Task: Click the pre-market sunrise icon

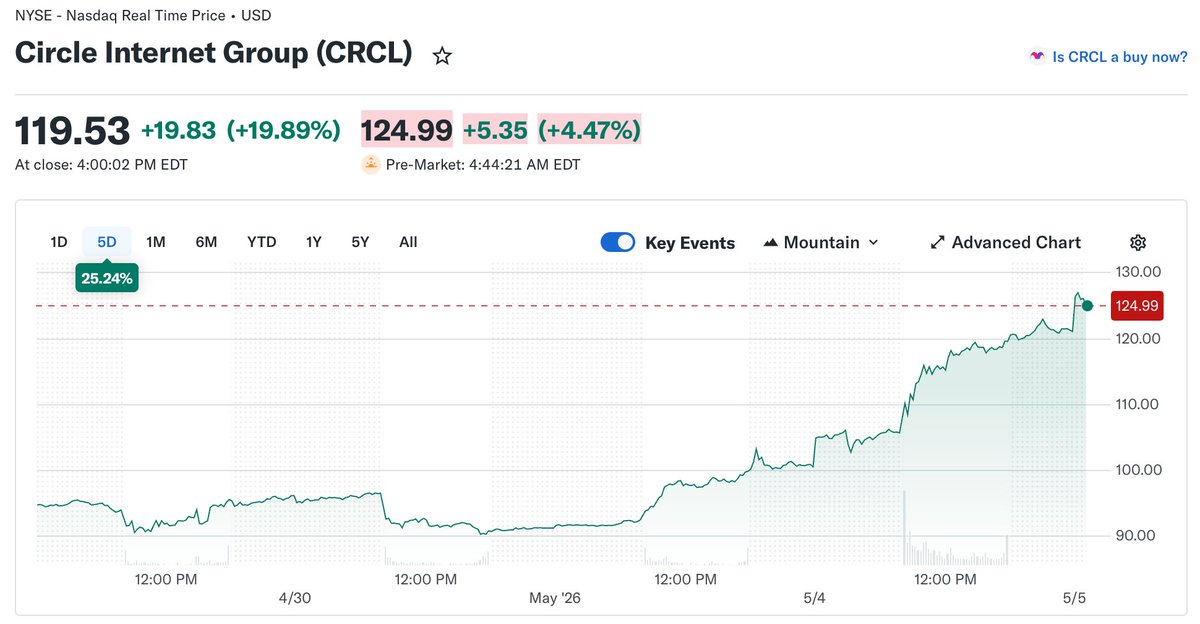Action: [371, 164]
